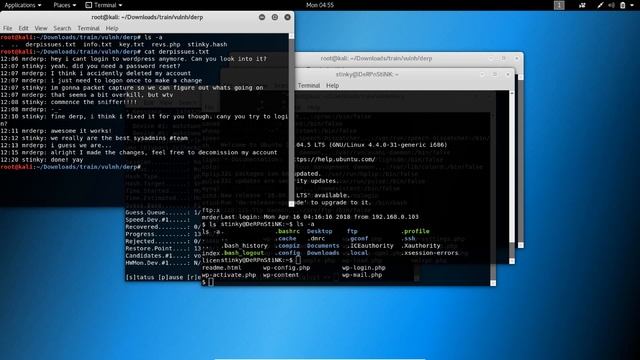Open Help menu in front derp terminal window
The height and width of the screenshot is (360, 640).
click(x=112, y=28)
